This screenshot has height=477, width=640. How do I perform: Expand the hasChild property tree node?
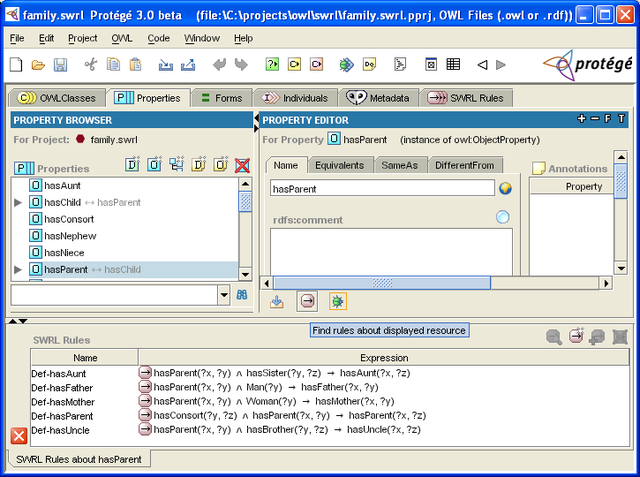[18, 202]
